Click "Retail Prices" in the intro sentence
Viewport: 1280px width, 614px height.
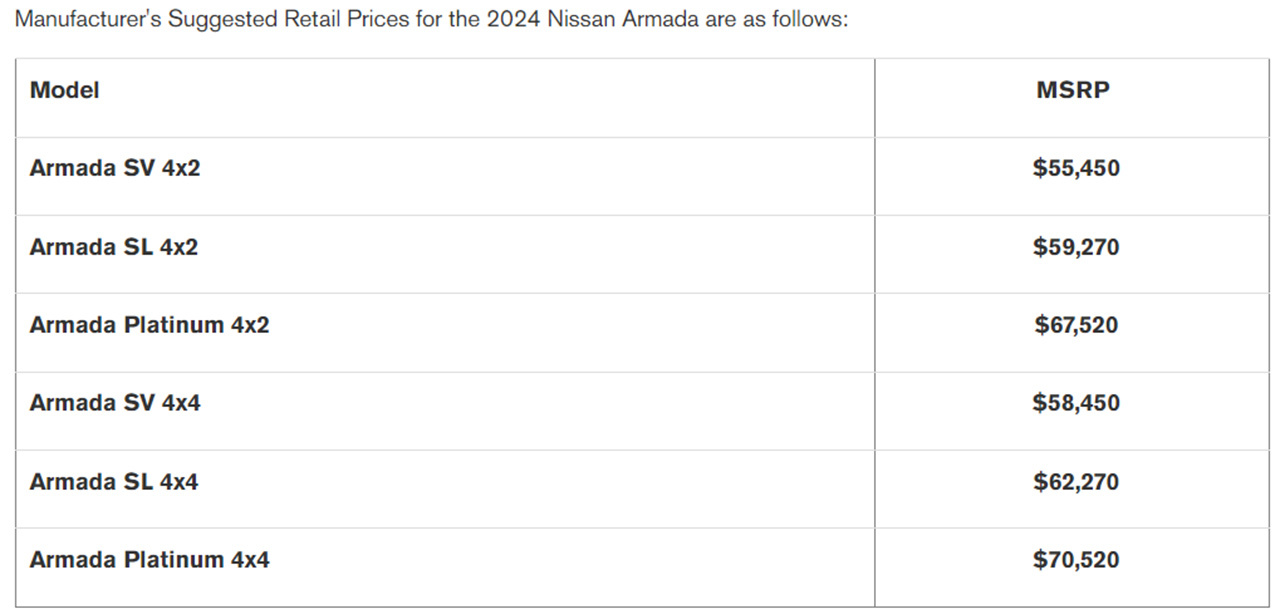(339, 21)
